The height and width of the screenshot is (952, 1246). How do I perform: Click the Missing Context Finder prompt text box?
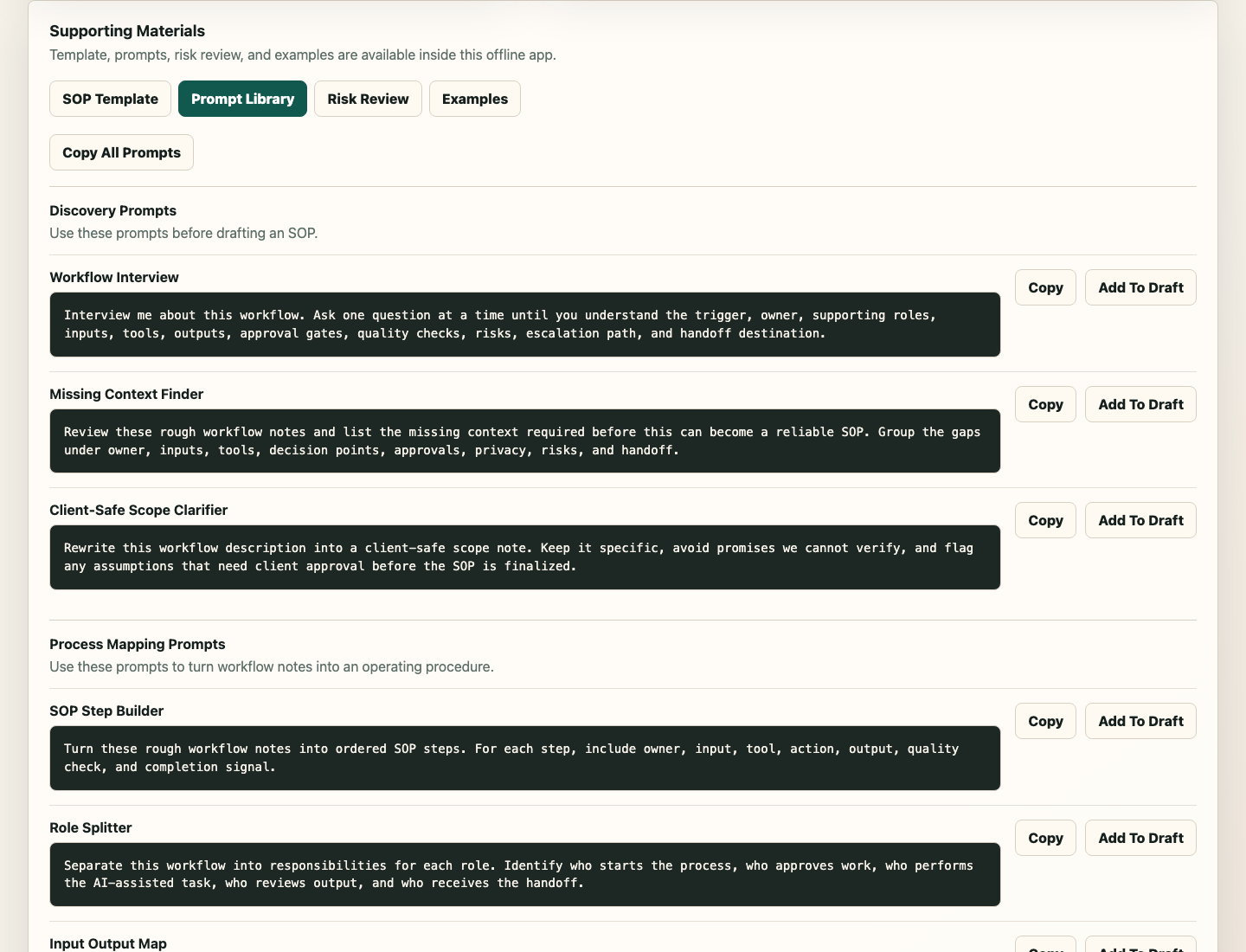(525, 441)
